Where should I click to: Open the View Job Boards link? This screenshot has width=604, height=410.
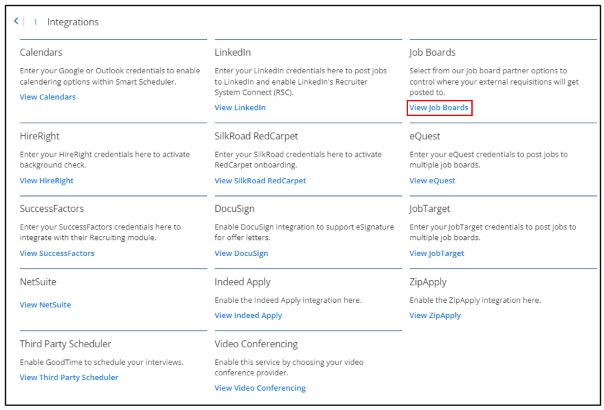point(439,108)
